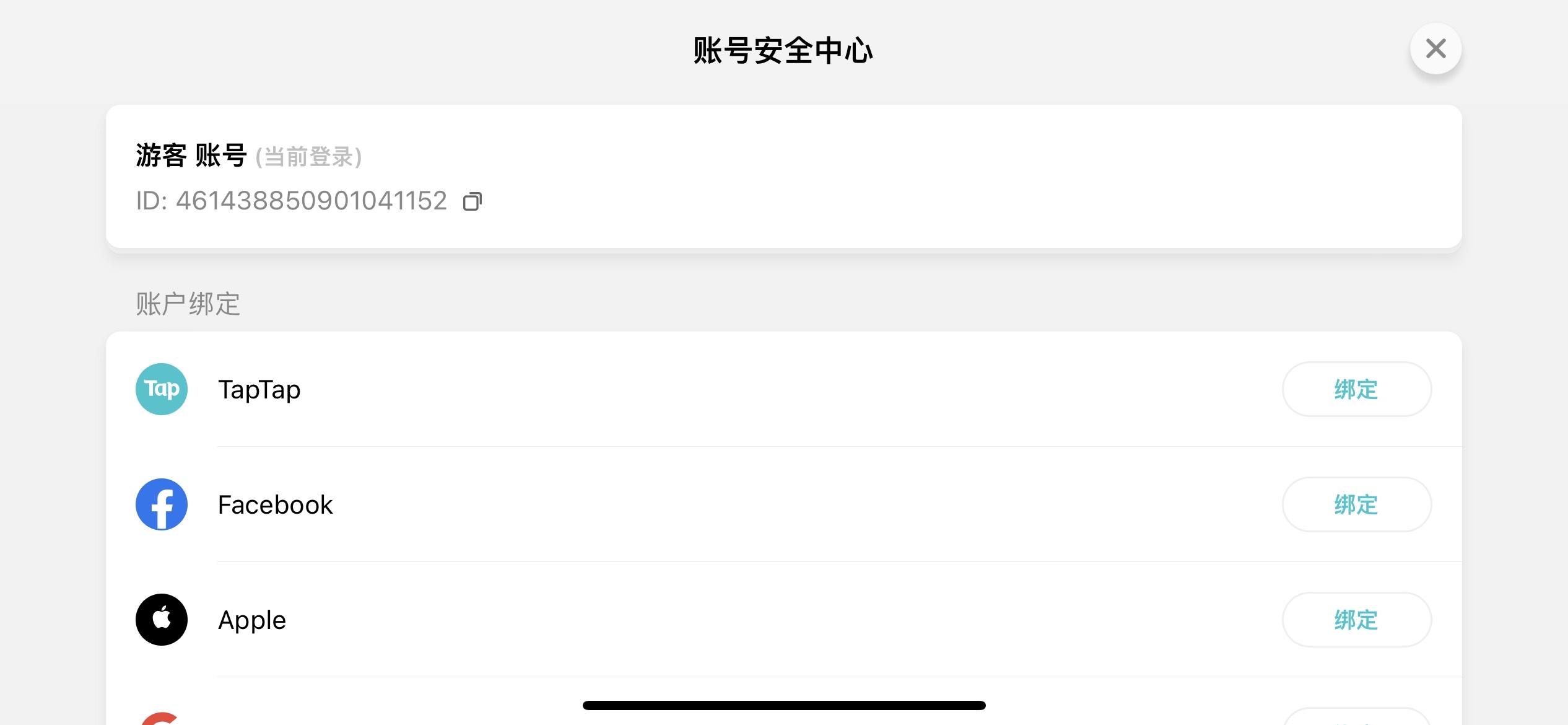Select the Facebook row label
The image size is (1568, 725).
(x=275, y=505)
